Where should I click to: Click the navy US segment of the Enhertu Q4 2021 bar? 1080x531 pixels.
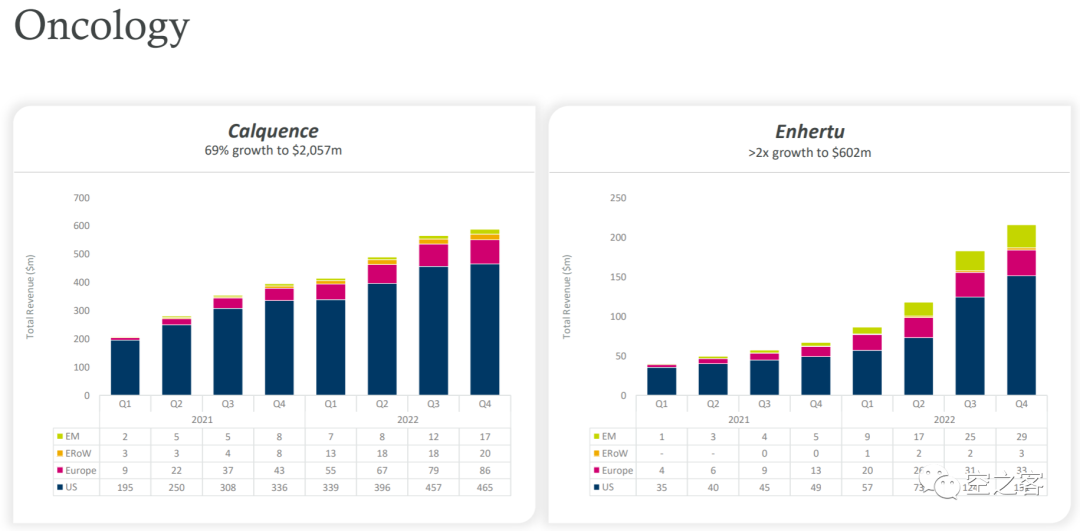[816, 376]
